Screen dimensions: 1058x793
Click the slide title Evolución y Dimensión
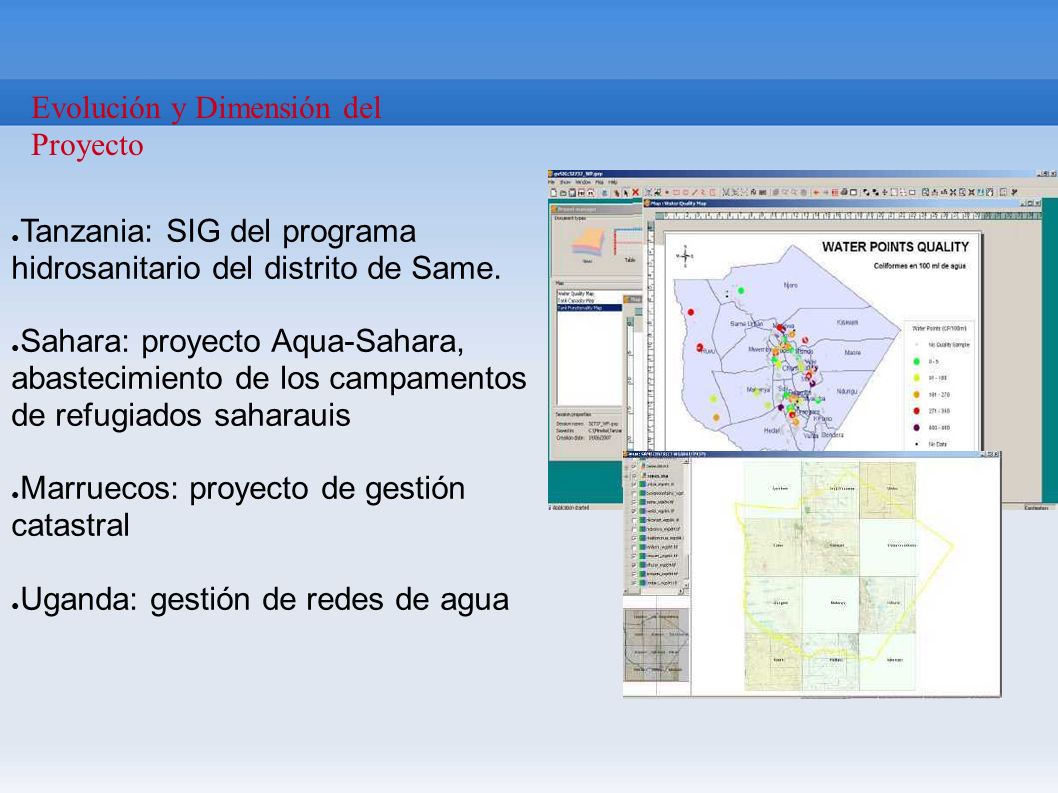coord(206,126)
